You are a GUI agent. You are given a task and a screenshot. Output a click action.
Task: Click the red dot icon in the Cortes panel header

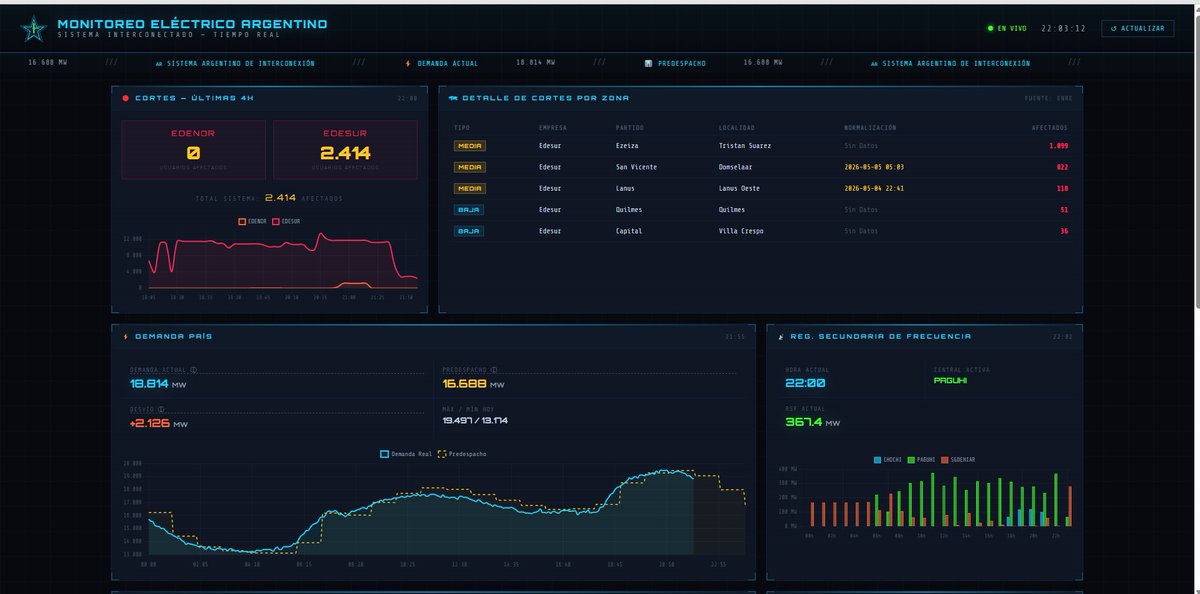[x=125, y=98]
